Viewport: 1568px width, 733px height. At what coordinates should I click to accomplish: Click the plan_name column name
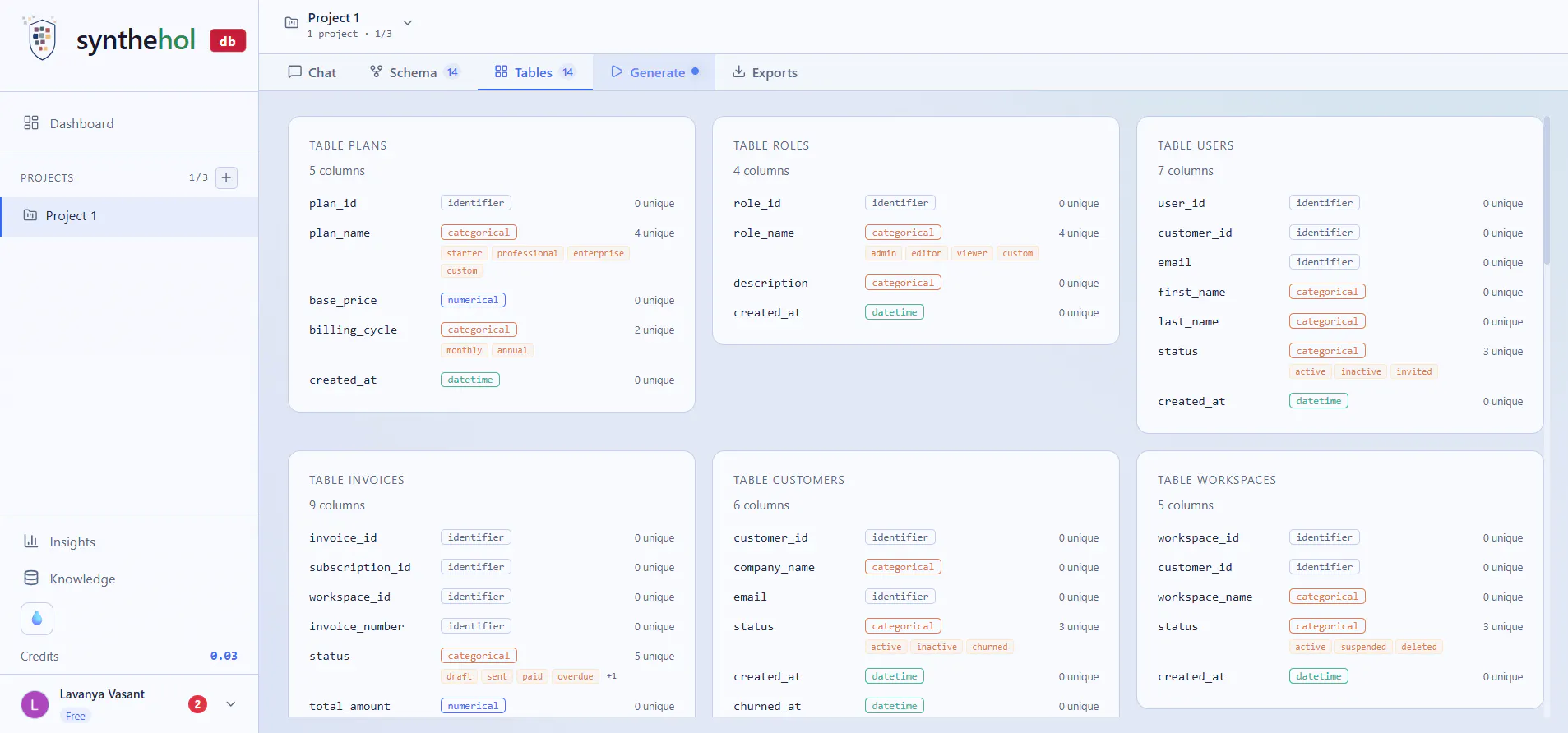click(x=340, y=233)
